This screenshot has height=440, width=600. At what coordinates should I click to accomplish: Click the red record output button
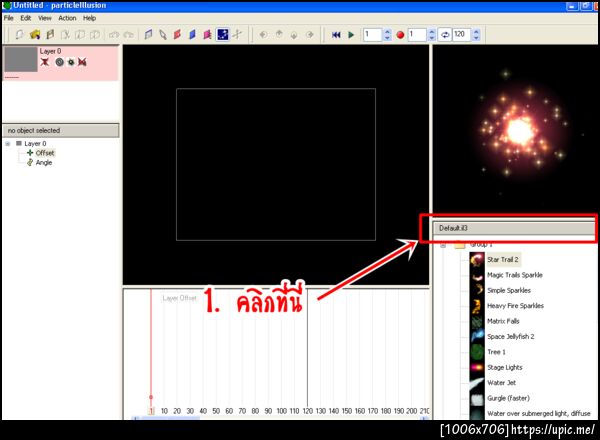click(x=400, y=35)
